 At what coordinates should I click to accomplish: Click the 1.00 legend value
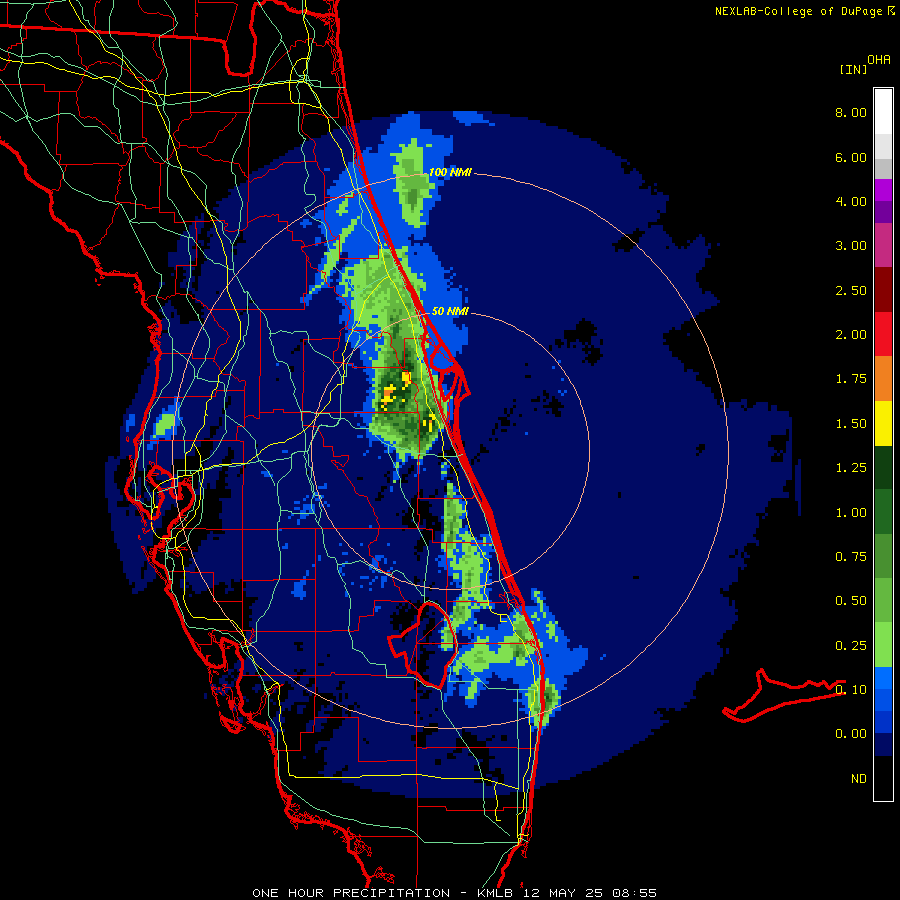coord(851,513)
